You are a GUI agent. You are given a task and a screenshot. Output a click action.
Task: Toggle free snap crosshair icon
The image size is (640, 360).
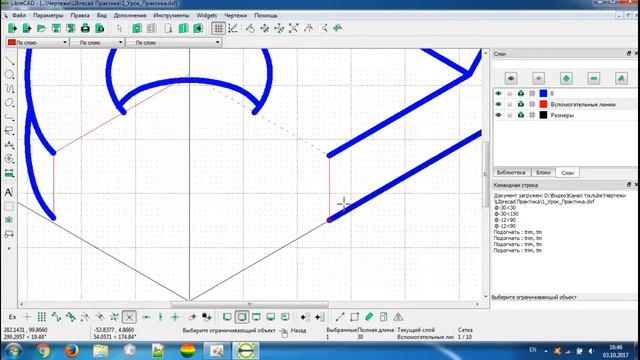click(27, 317)
